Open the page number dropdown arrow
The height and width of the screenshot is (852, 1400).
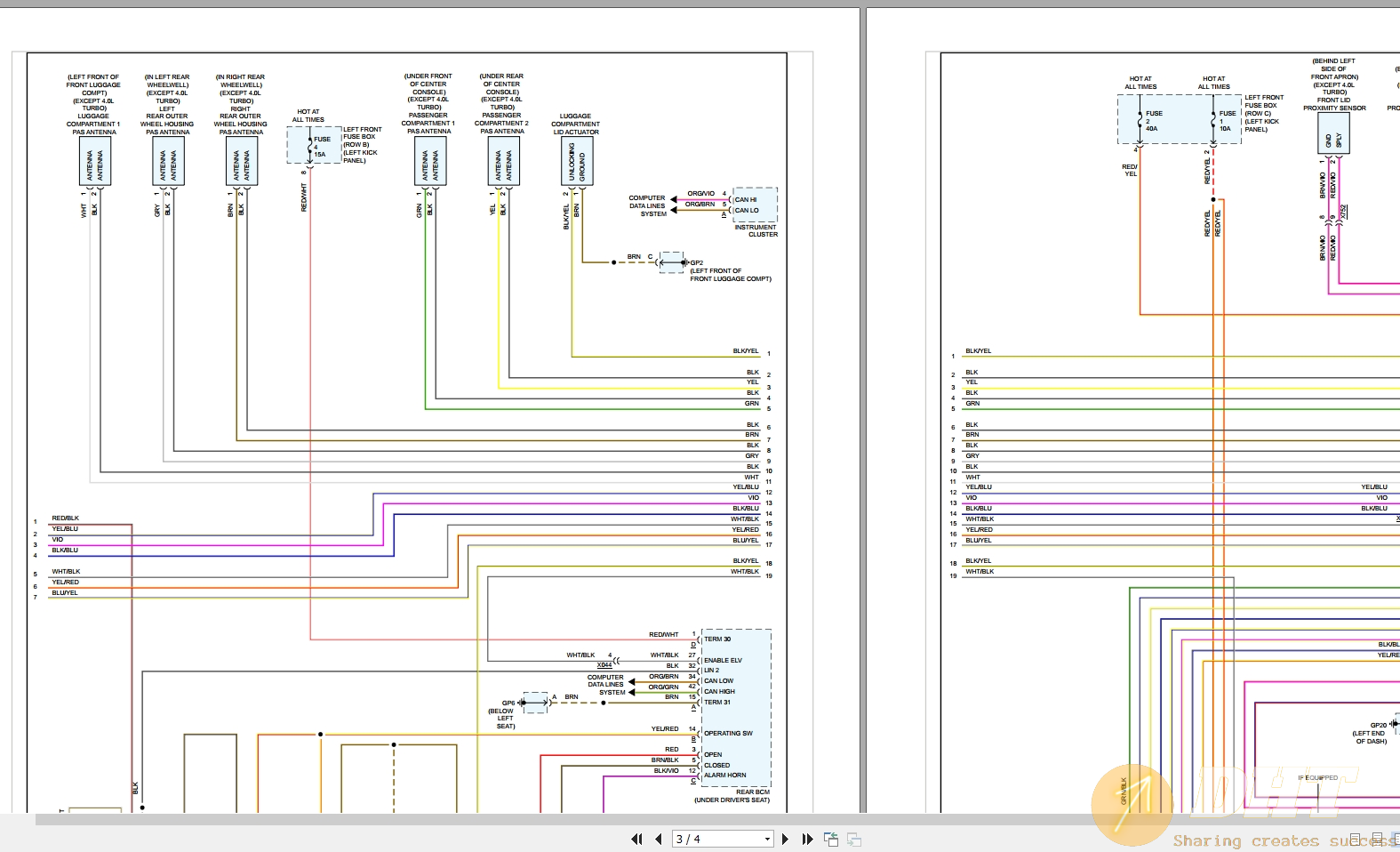[x=767, y=839]
